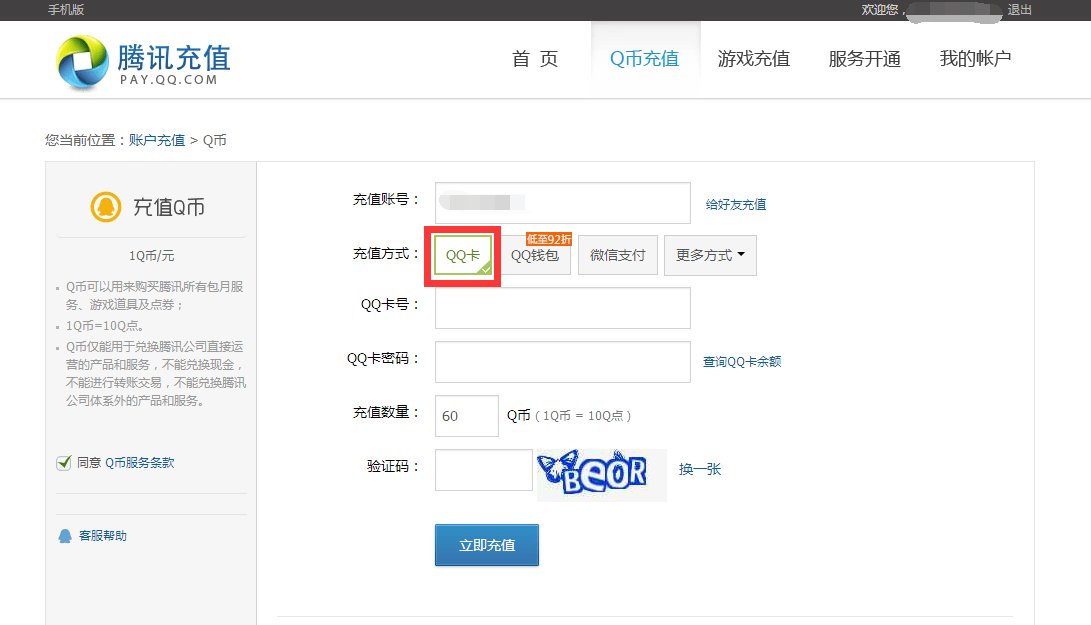This screenshot has height=625, width=1091.
Task: Click the 账户充值 breadcrumb link
Action: [x=157, y=141]
